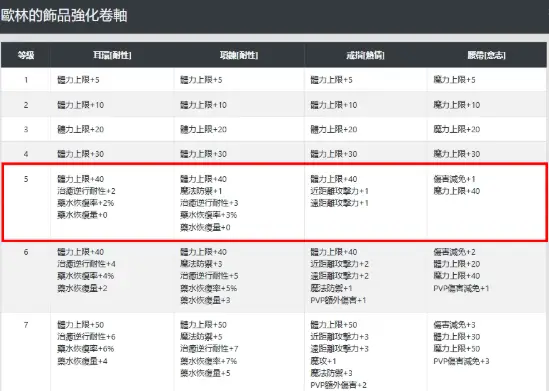Click the 近距離攻擊力+3 line

[339, 336]
